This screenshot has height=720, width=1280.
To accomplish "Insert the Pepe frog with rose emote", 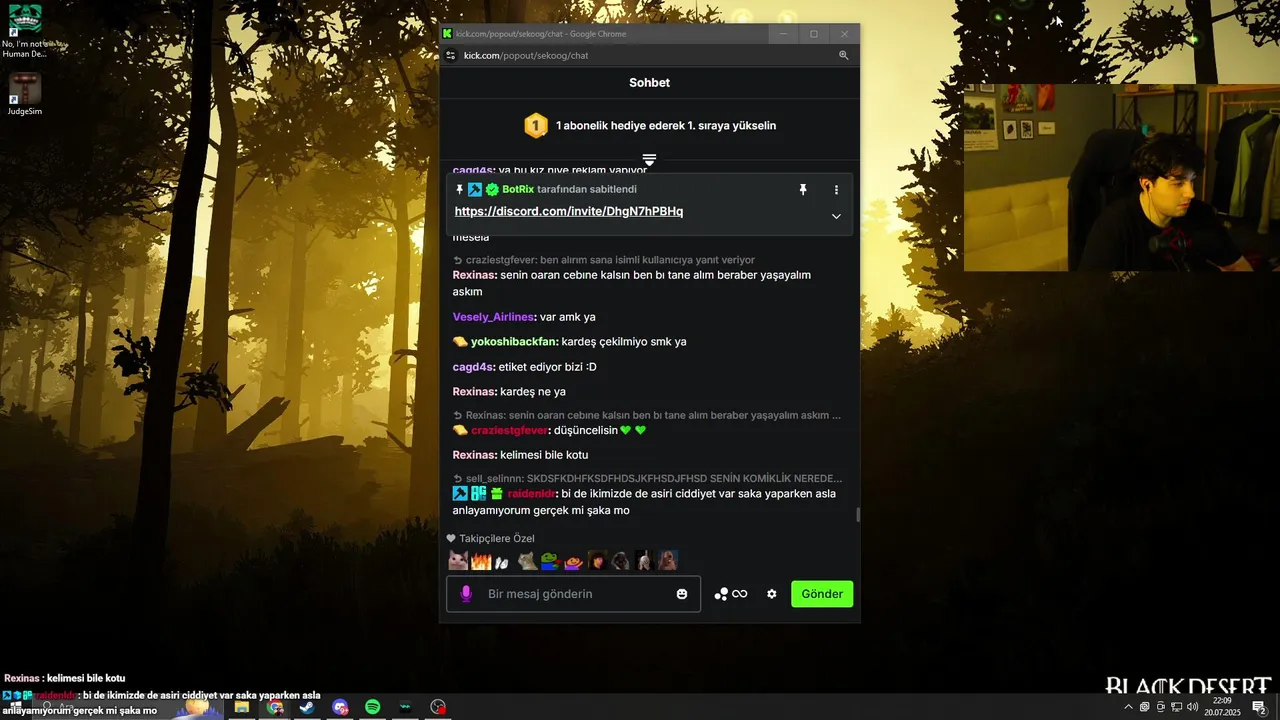I will coord(550,561).
